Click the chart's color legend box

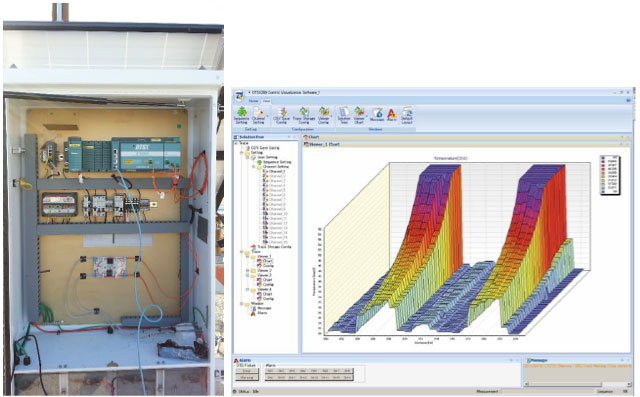pos(610,175)
